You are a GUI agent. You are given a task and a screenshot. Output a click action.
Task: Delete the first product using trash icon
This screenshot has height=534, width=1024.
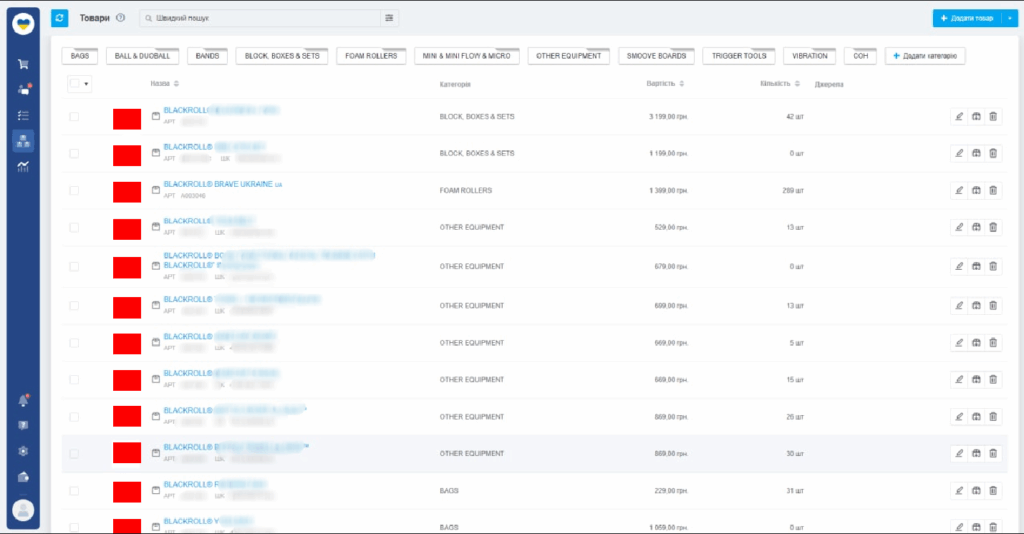993,117
